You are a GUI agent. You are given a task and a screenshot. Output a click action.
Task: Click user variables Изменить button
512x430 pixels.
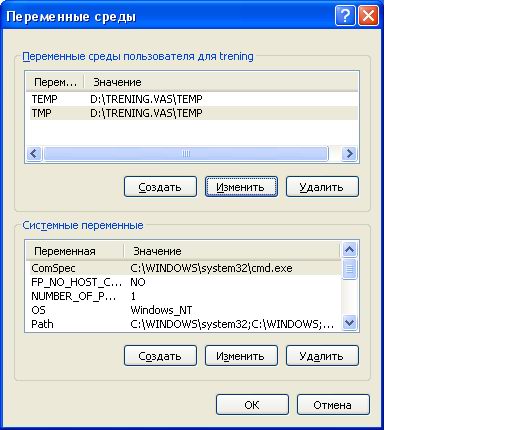coord(241,187)
